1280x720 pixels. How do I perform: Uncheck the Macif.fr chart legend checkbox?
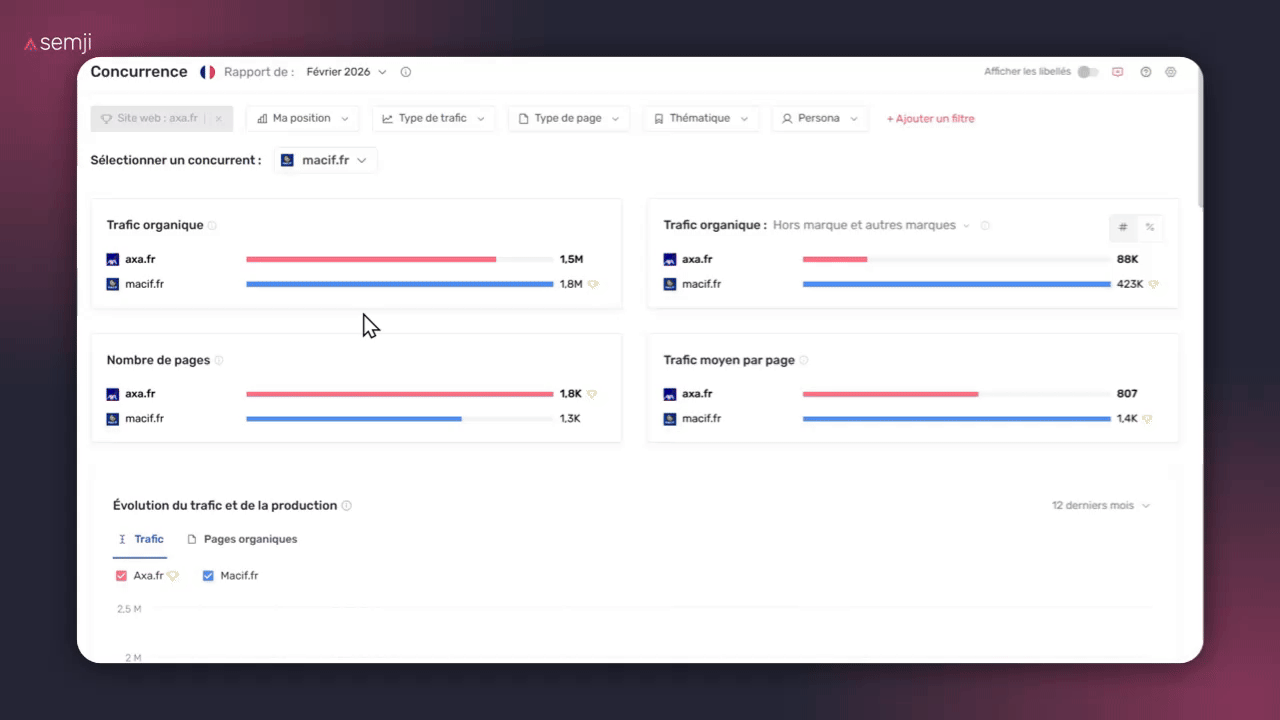208,576
